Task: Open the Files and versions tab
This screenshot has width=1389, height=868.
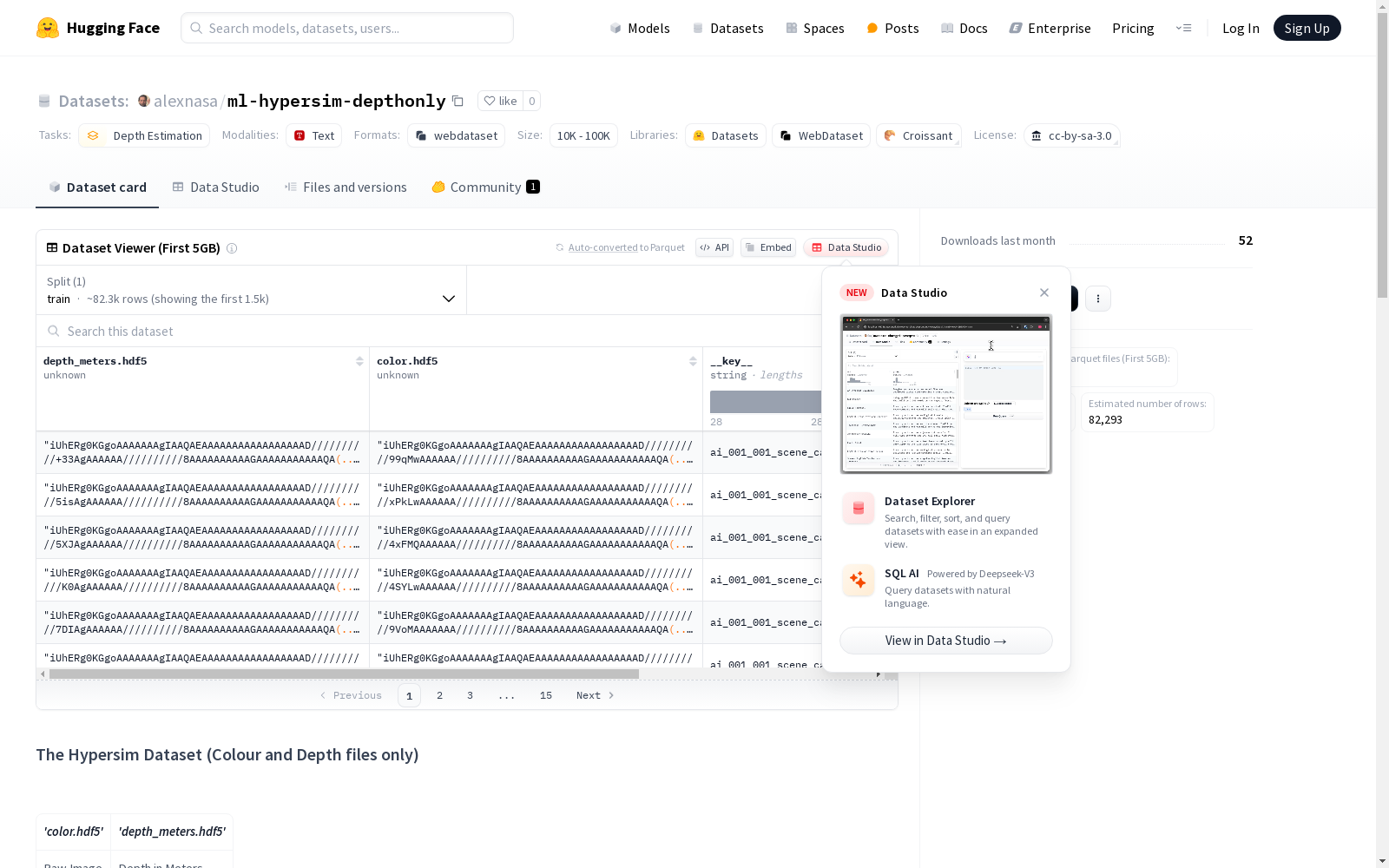Action: [346, 187]
